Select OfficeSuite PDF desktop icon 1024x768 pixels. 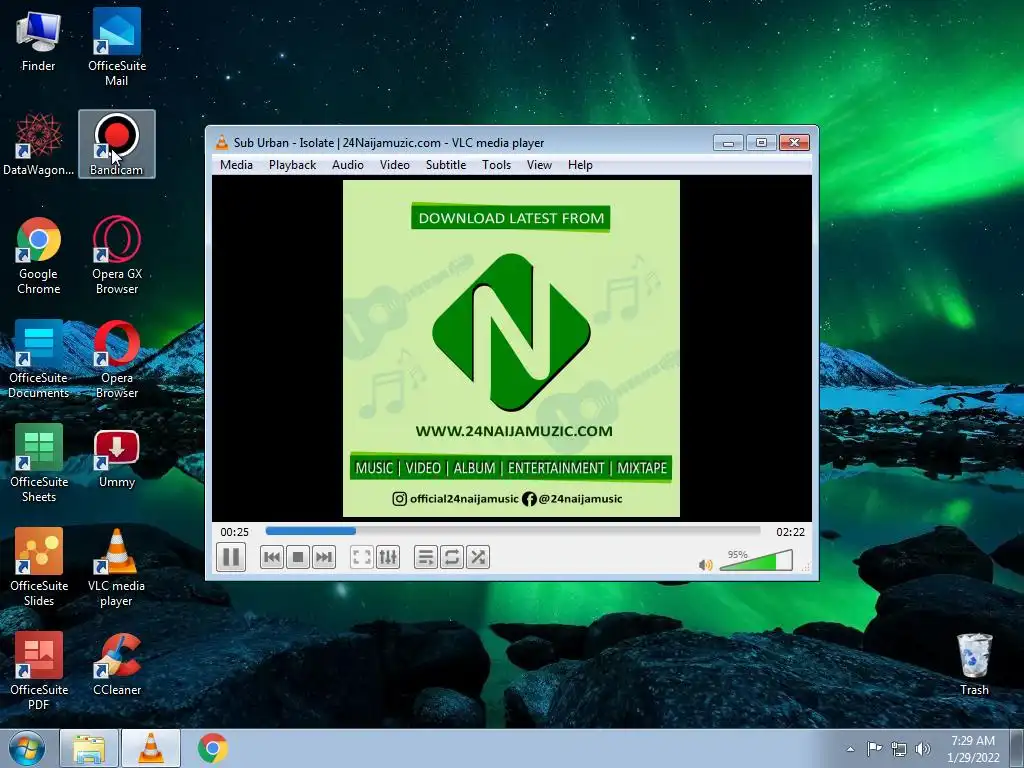pos(39,671)
